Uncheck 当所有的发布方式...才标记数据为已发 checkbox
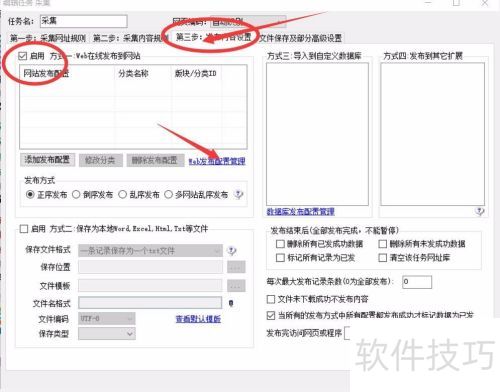The height and width of the screenshot is (392, 500). [271, 315]
